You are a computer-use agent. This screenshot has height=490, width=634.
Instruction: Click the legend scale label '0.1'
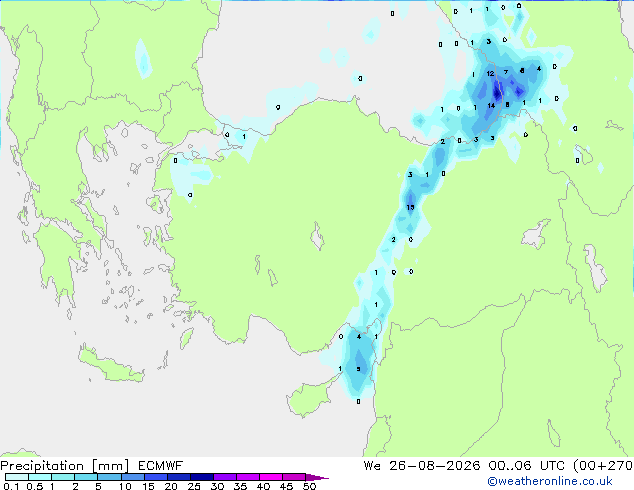[11, 486]
